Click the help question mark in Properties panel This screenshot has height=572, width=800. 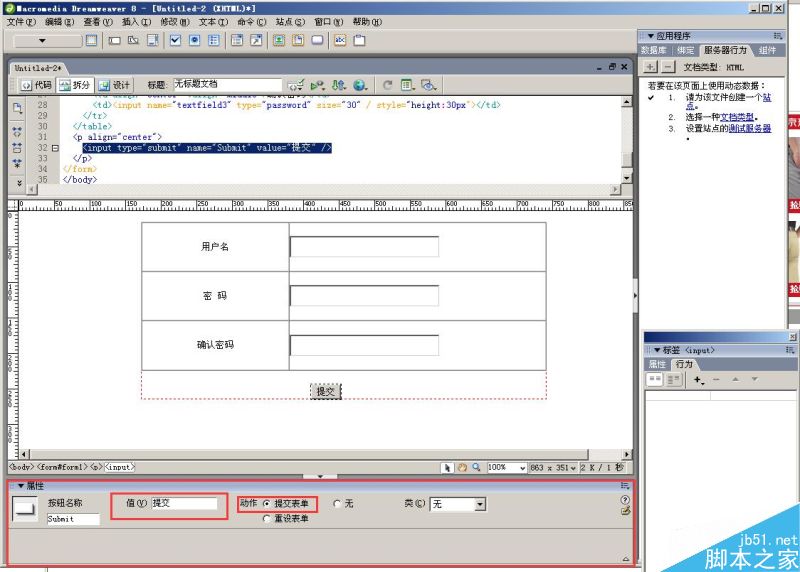pyautogui.click(x=626, y=500)
